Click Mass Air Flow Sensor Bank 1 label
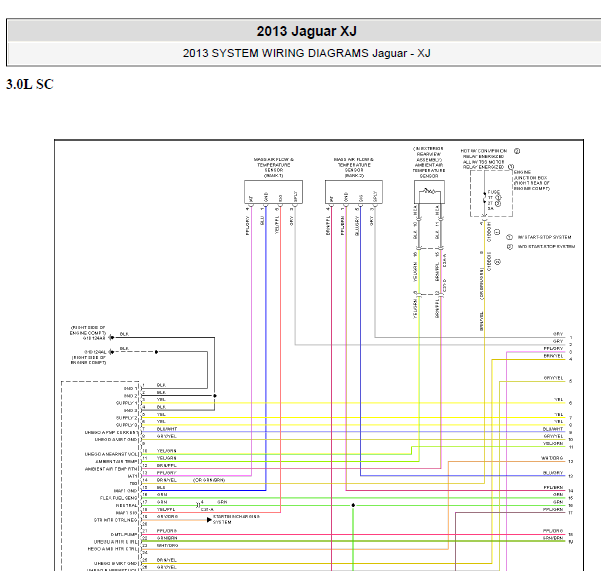601x571 pixels. (x=273, y=167)
